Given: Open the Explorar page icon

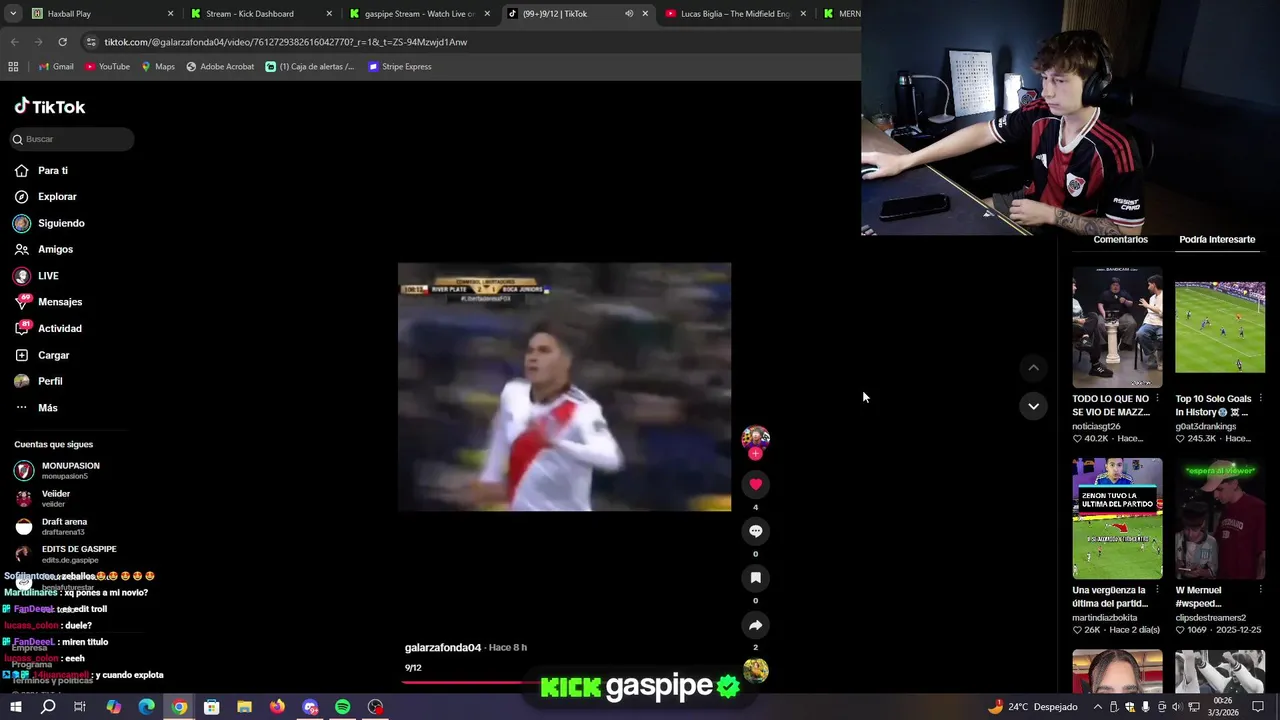Looking at the screenshot, I should coord(22,197).
